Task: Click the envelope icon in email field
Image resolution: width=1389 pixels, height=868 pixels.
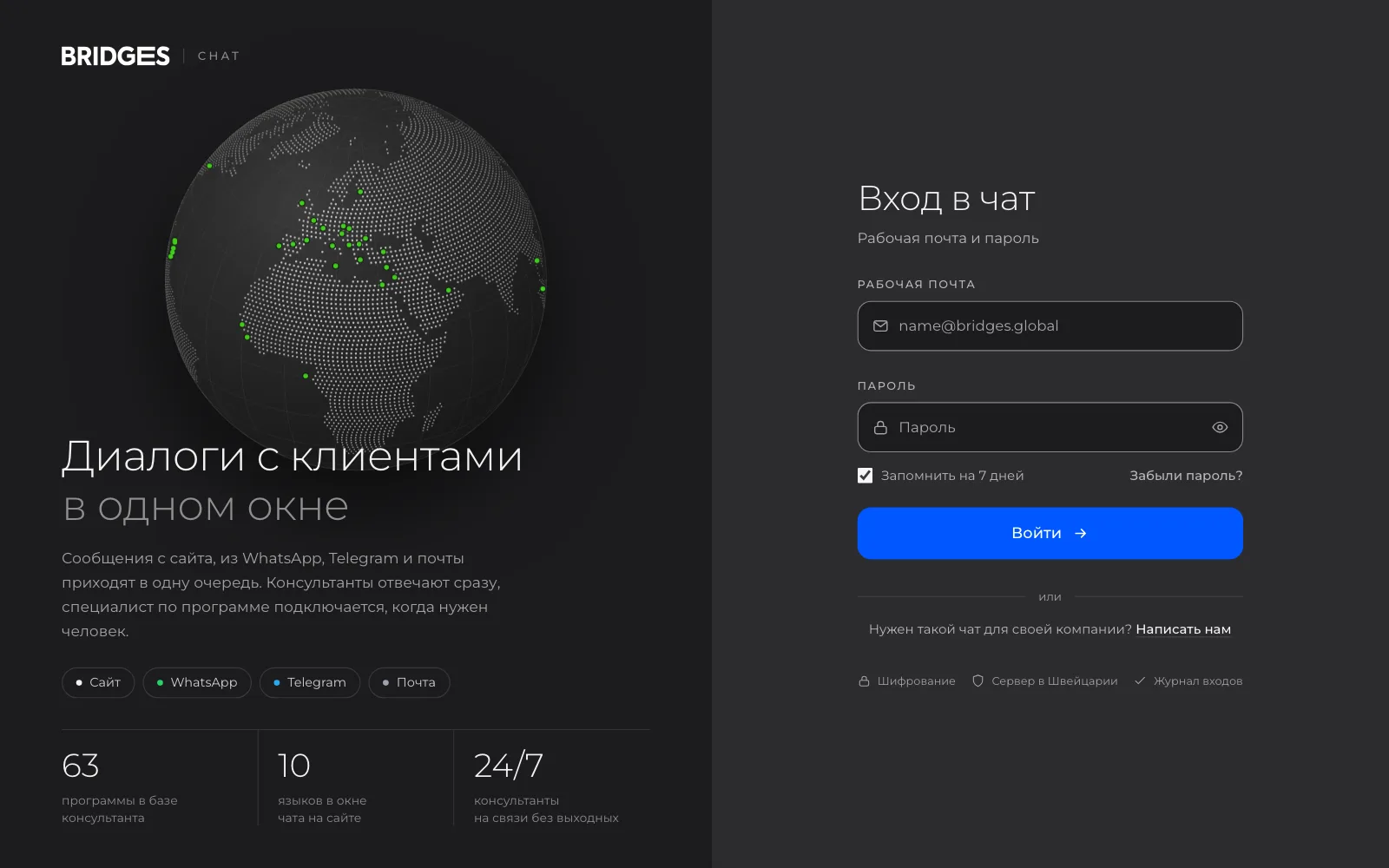Action: tap(880, 326)
